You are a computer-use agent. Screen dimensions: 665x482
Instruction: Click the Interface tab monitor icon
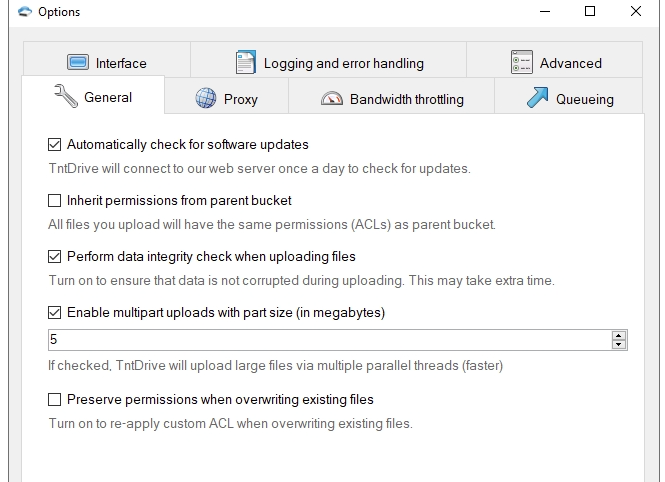click(79, 63)
